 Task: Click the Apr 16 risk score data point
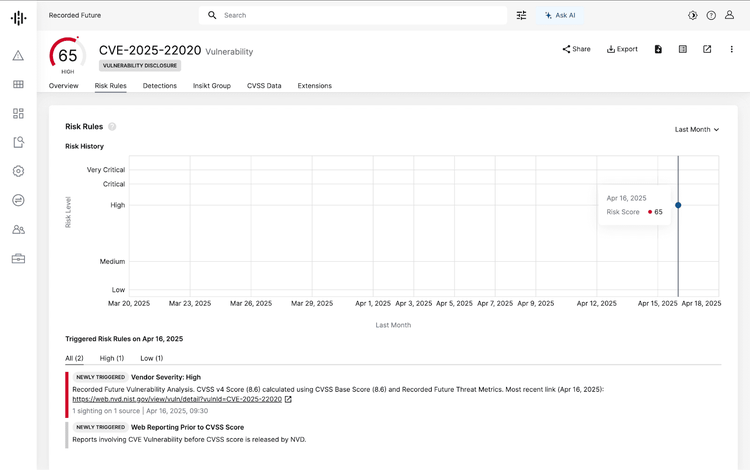pos(678,205)
